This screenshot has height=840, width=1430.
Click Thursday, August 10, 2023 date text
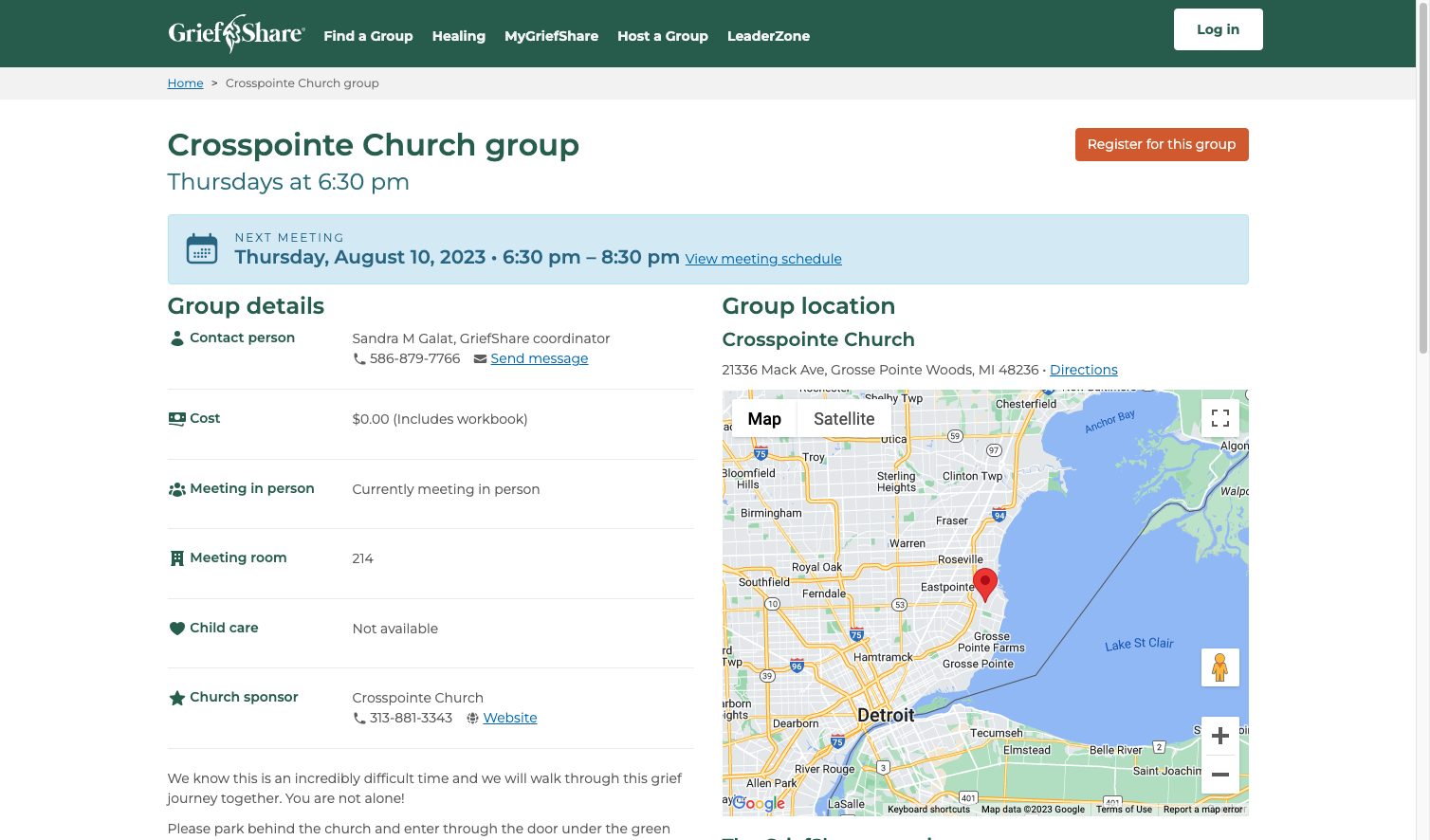pos(360,257)
